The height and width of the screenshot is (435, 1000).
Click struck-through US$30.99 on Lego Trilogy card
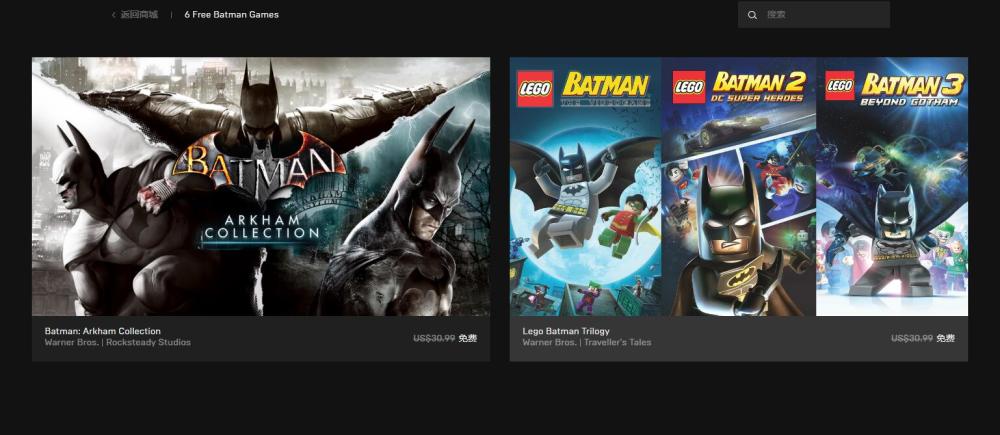coord(912,338)
